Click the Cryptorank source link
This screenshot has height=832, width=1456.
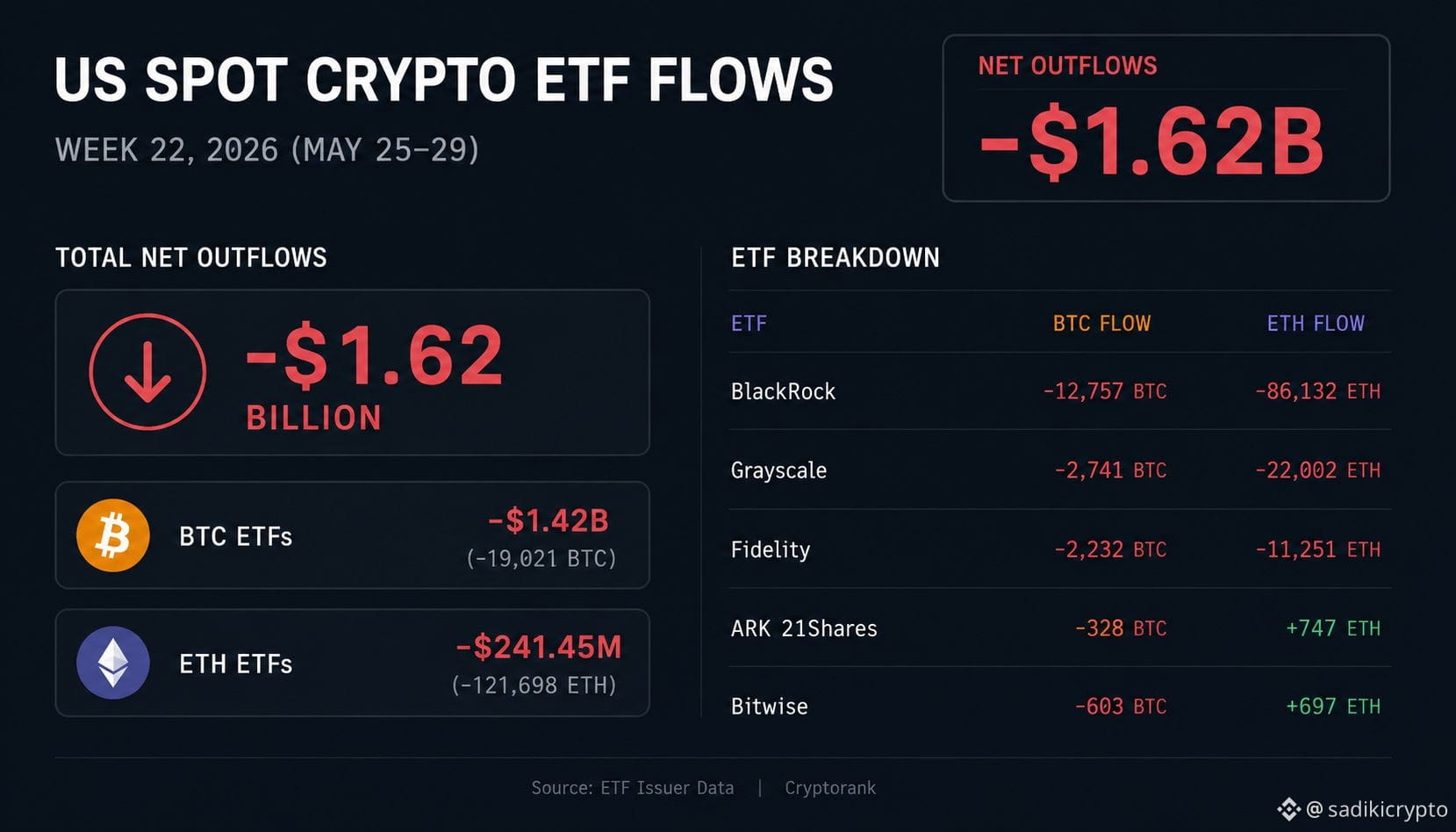pos(830,788)
